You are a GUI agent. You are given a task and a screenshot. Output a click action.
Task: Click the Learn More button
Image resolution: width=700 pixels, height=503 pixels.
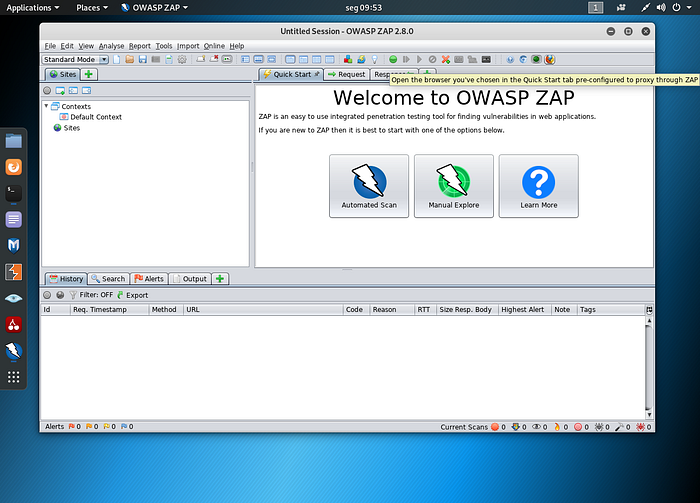(538, 186)
